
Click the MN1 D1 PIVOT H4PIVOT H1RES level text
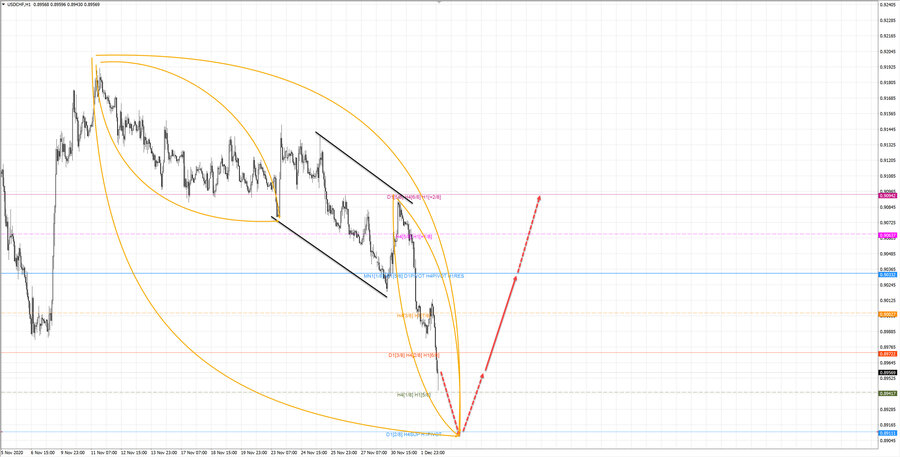(414, 276)
